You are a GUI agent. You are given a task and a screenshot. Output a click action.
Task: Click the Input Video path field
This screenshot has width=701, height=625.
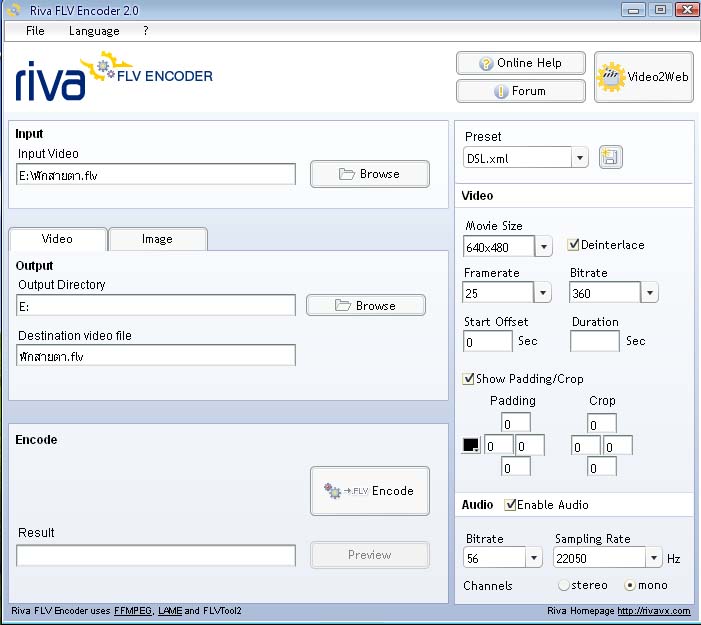[x=156, y=174]
